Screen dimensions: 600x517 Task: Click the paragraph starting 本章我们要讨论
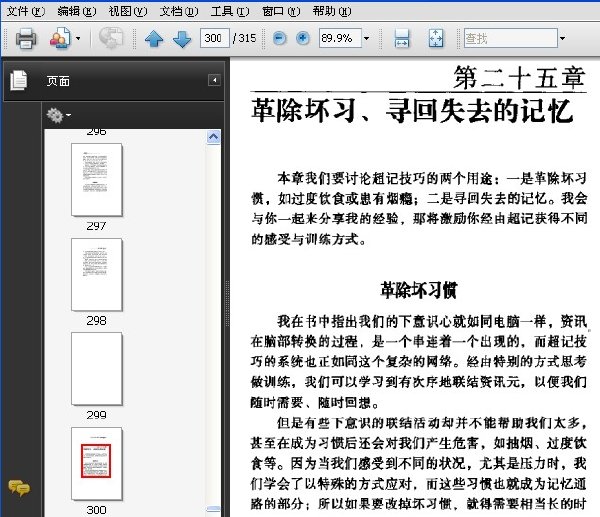(419, 209)
